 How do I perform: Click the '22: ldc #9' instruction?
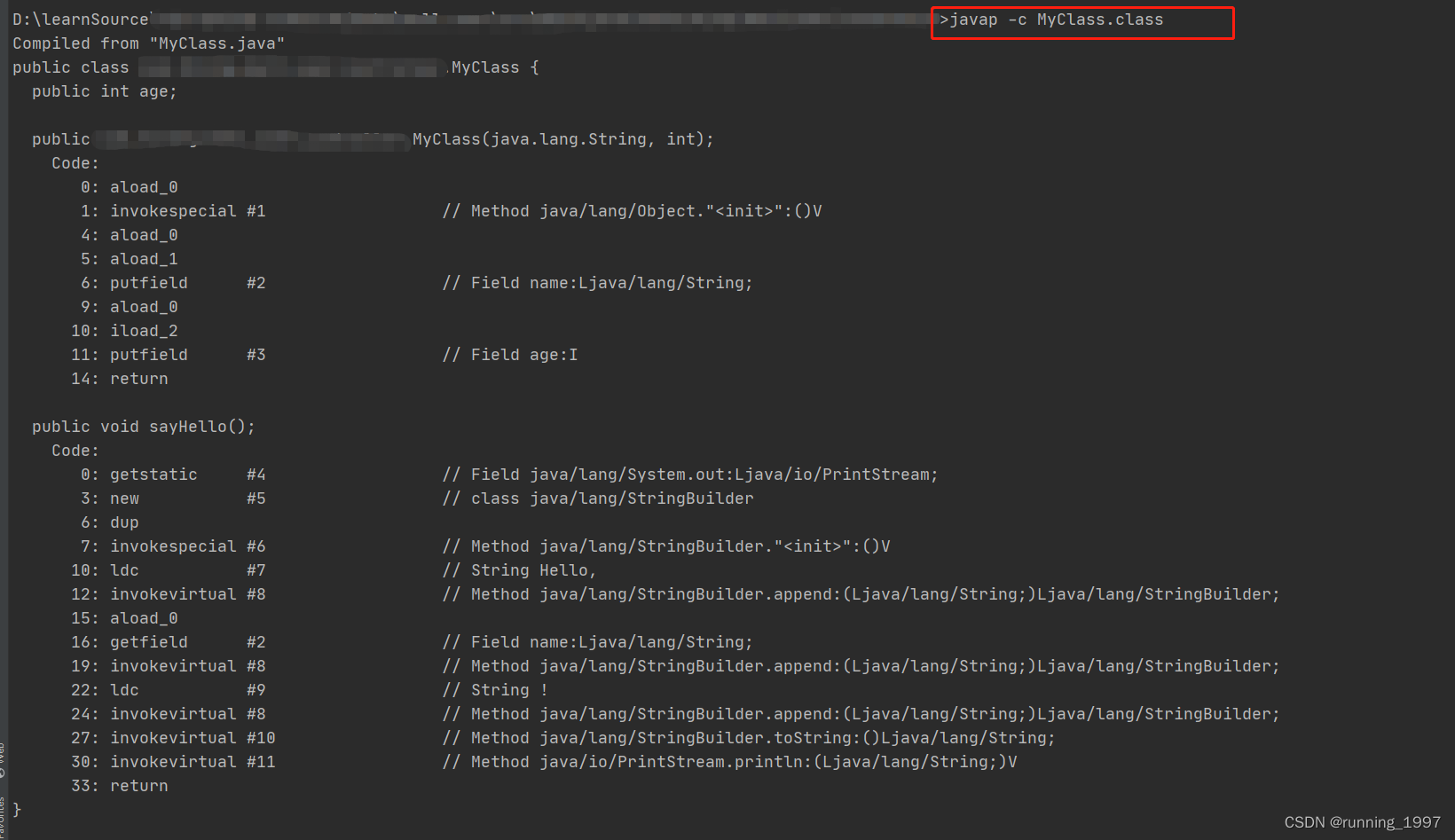[x=169, y=690]
